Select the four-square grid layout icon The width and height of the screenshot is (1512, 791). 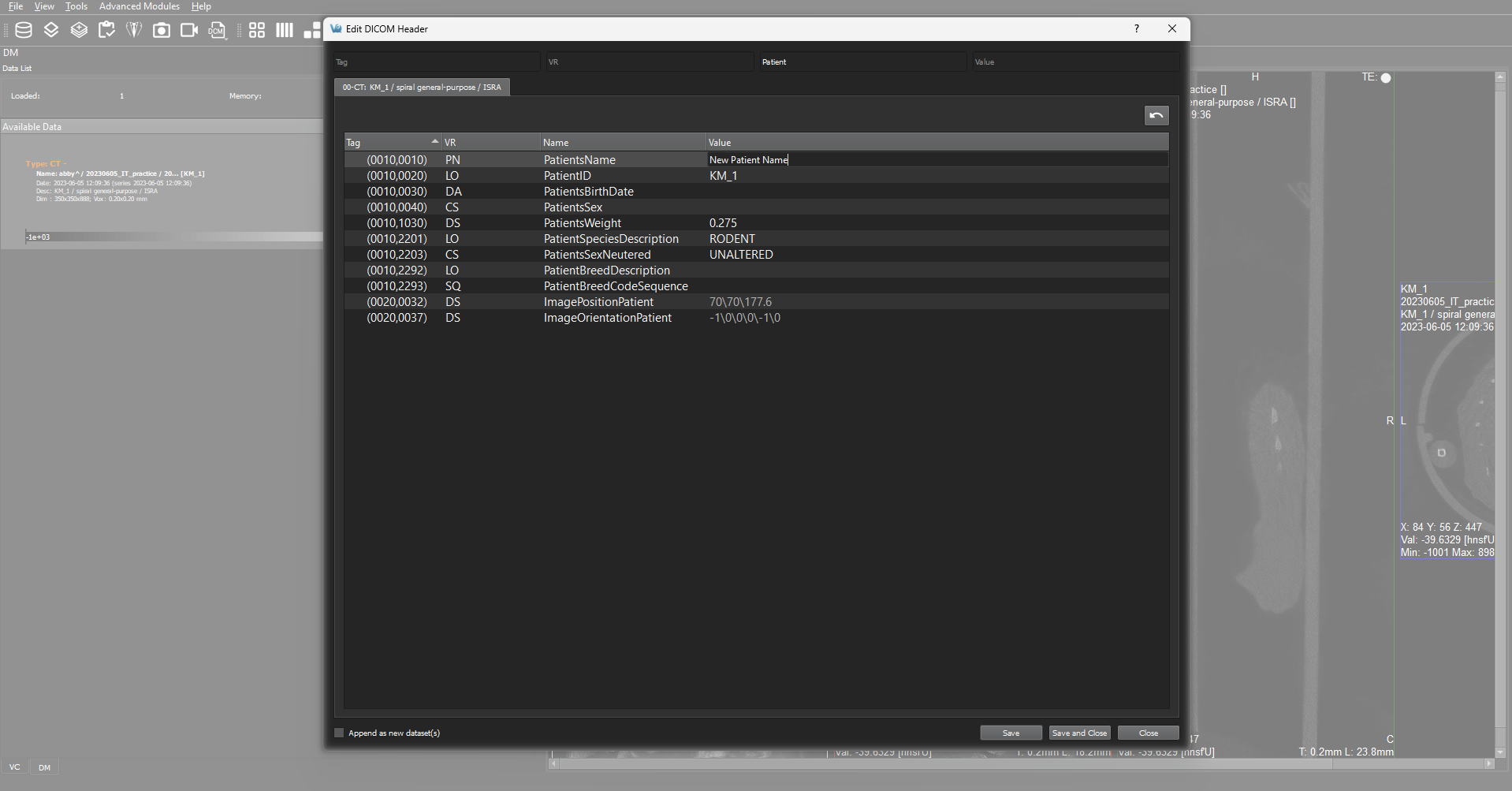tap(257, 30)
